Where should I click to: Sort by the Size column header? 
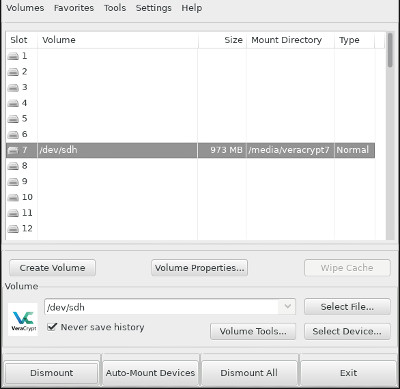pyautogui.click(x=222, y=40)
